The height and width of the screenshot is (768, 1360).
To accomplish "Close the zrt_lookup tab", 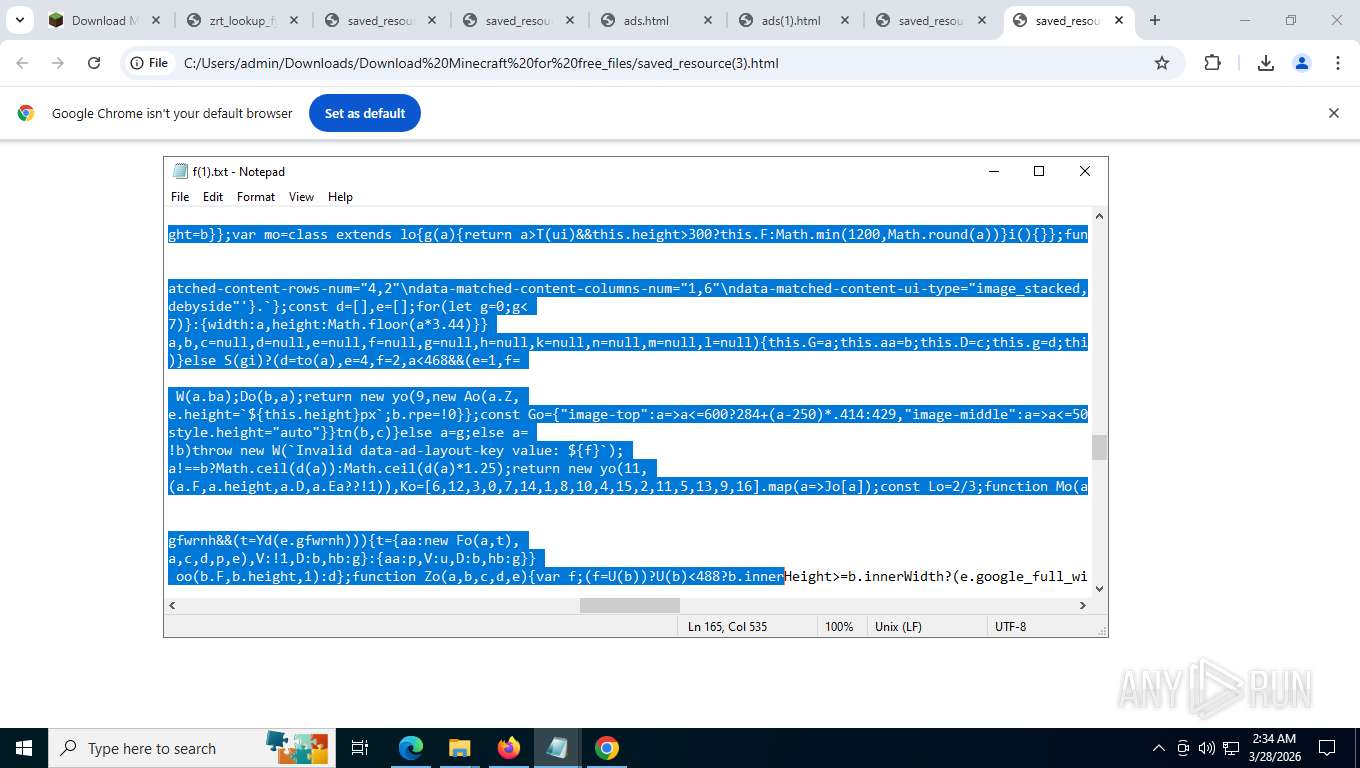I will tap(294, 20).
